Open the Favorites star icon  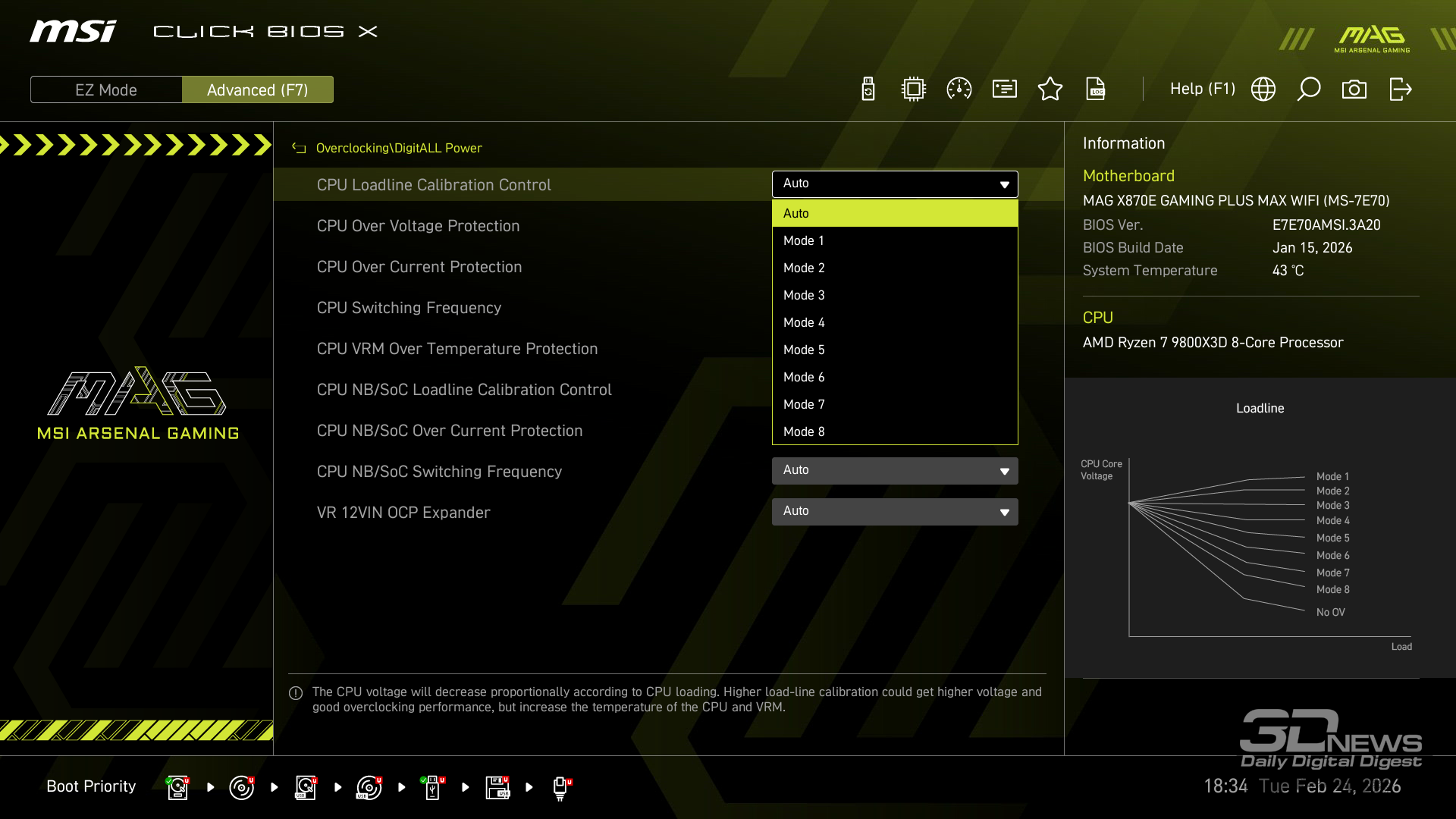[x=1050, y=89]
